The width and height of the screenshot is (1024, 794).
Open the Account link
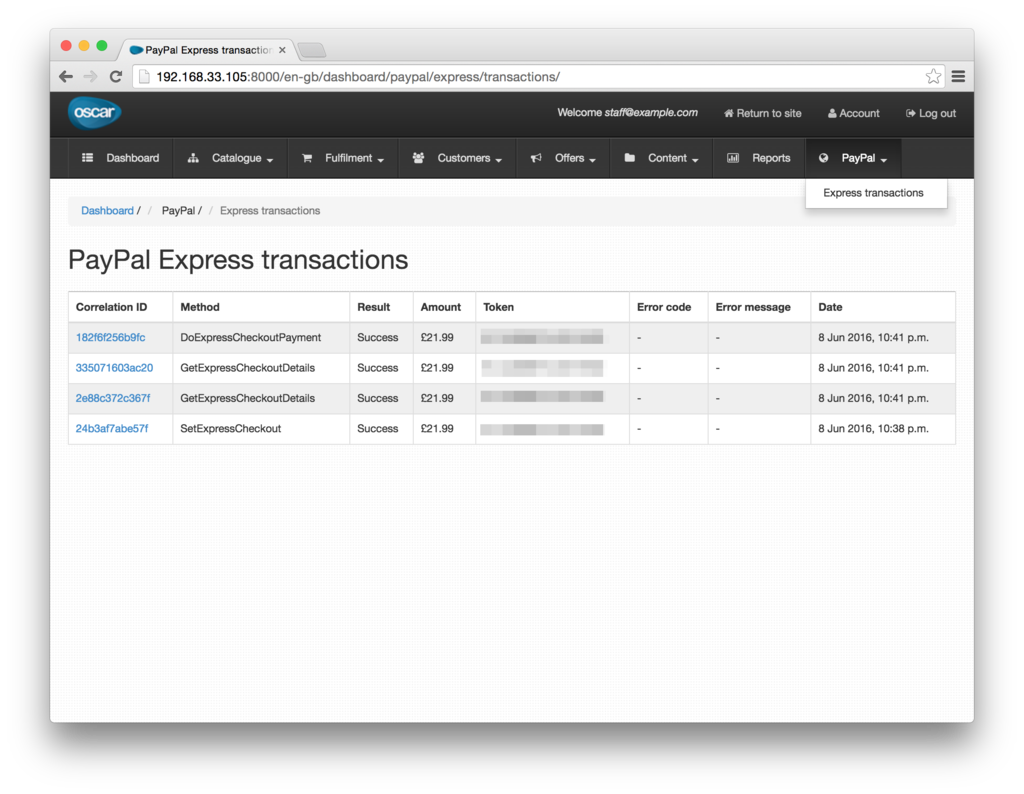tap(854, 114)
